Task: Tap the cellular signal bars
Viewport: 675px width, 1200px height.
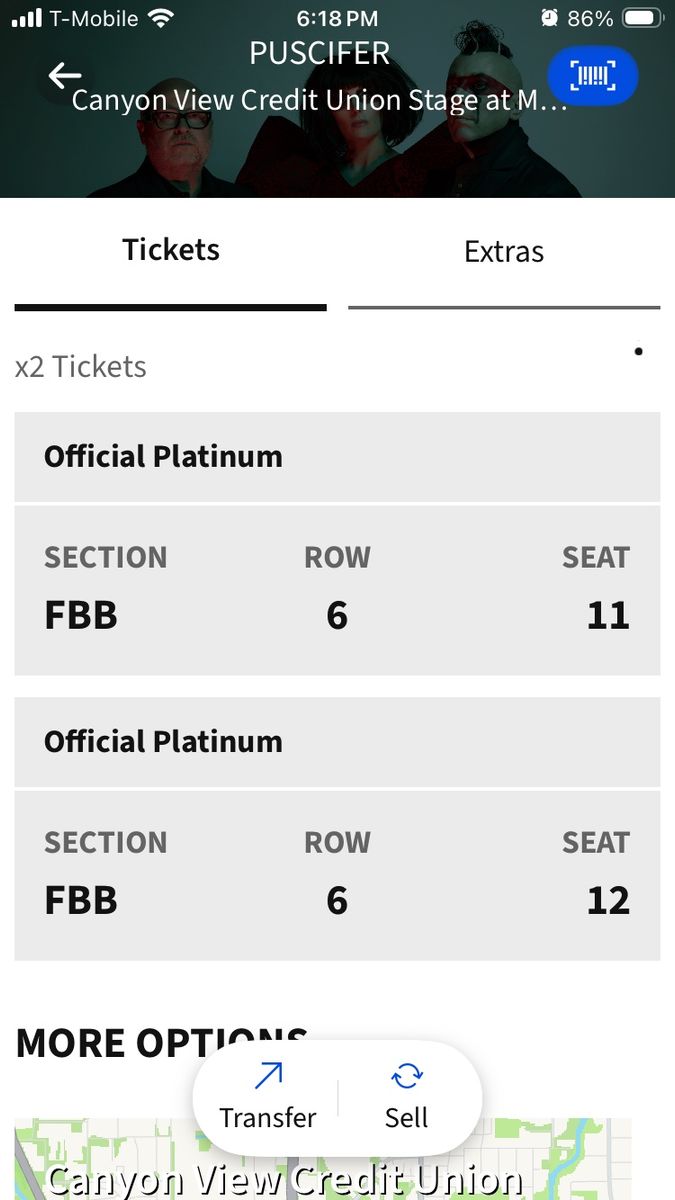Action: pos(27,18)
